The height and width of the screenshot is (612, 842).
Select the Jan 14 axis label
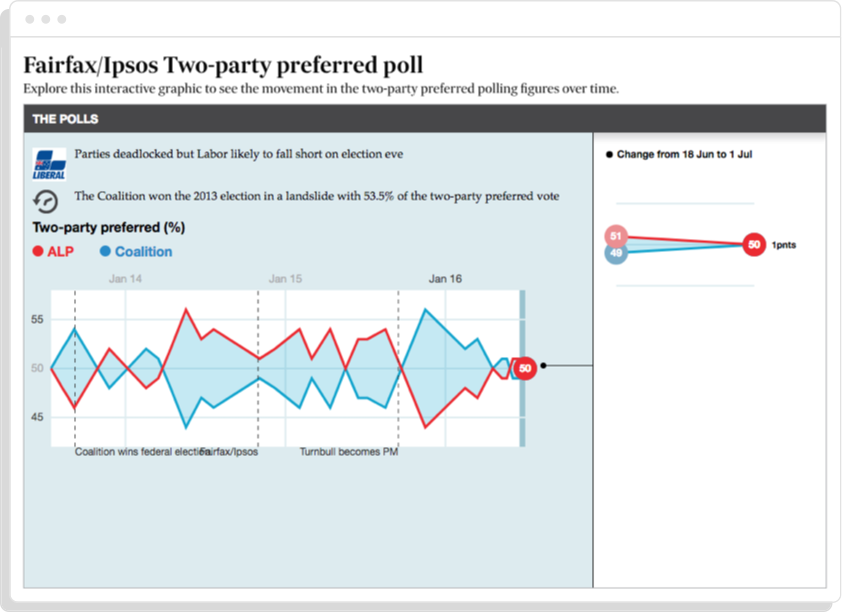coord(125,279)
